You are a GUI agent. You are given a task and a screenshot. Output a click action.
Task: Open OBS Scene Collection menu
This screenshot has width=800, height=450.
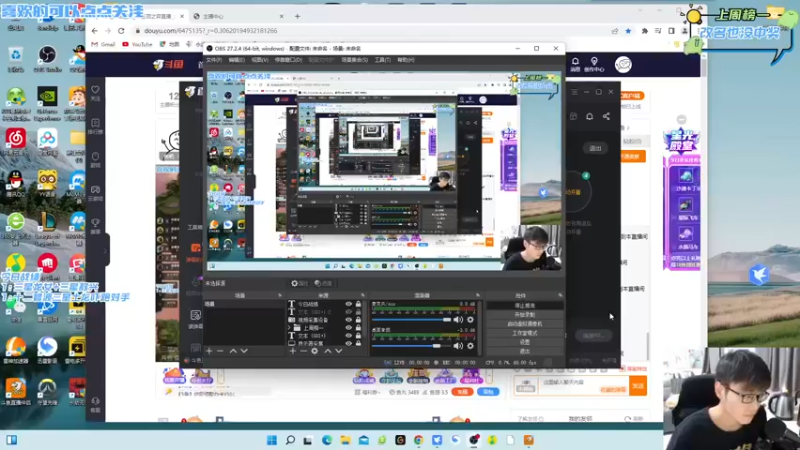coord(355,60)
